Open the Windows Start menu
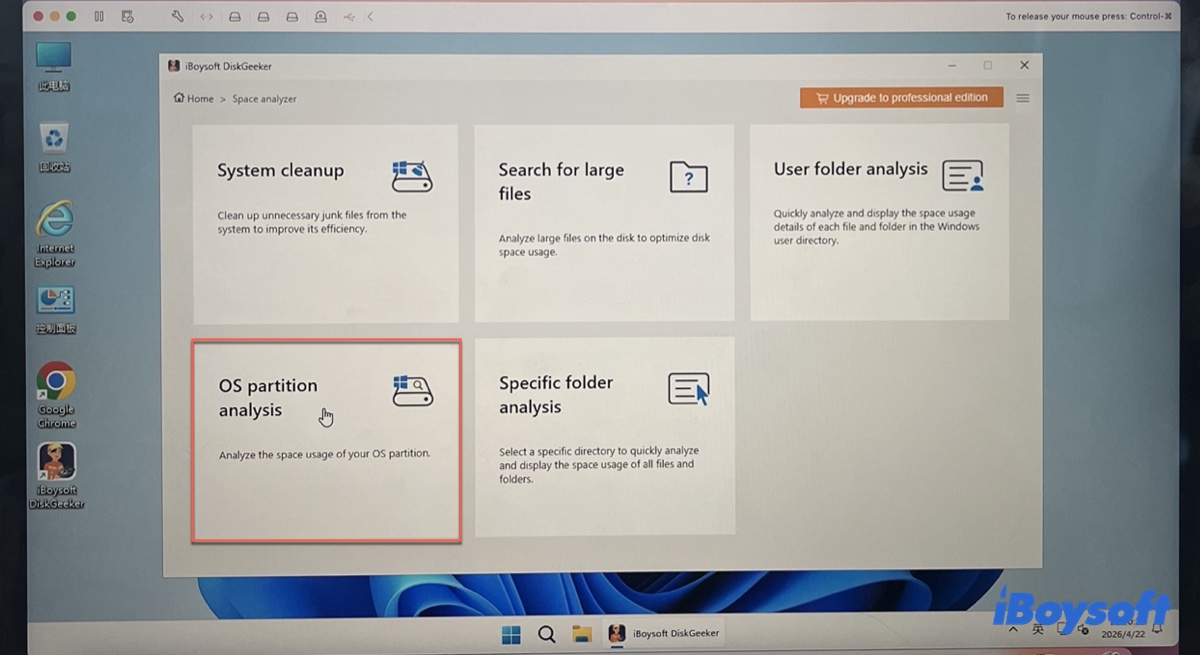1200x655 pixels. (x=511, y=634)
